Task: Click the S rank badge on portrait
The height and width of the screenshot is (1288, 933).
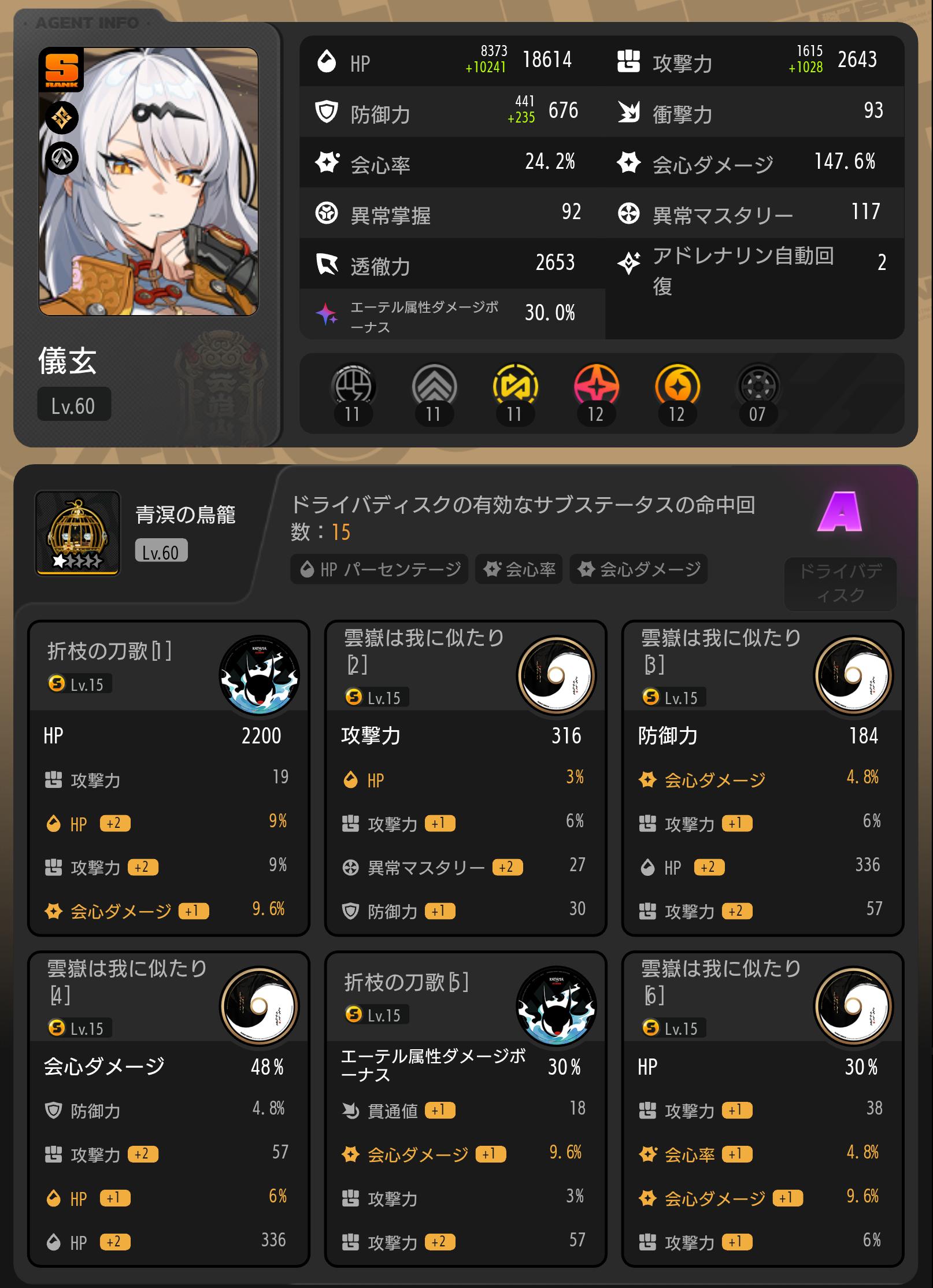Action: pos(61,70)
